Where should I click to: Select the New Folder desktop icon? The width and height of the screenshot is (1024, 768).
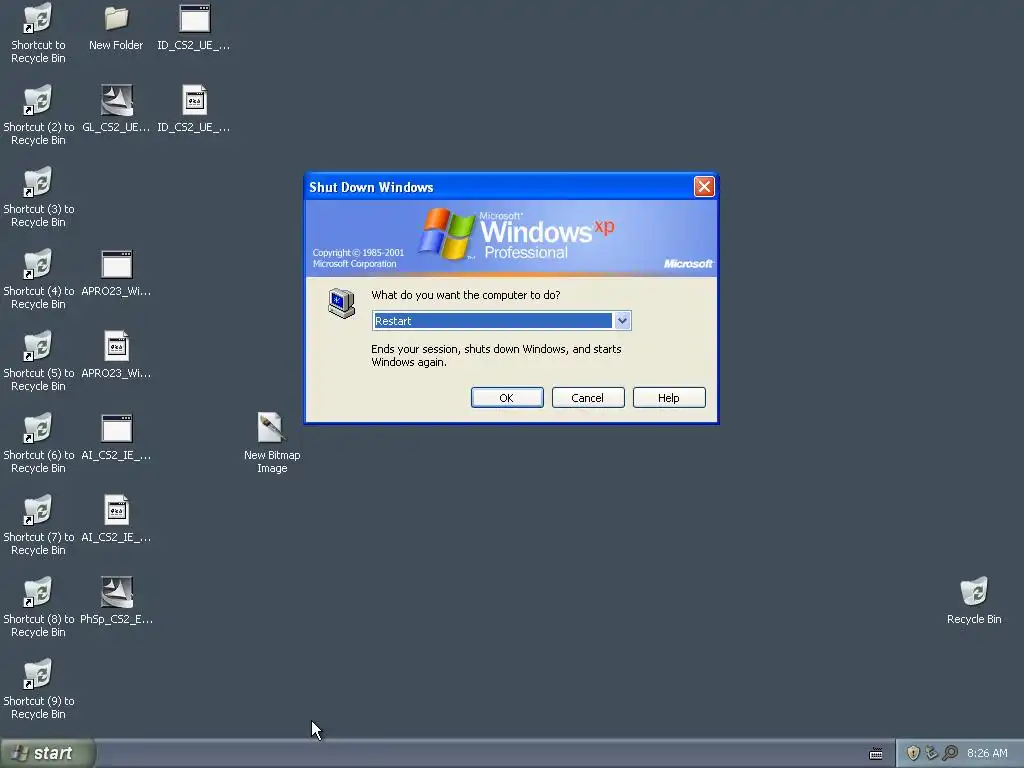116,27
